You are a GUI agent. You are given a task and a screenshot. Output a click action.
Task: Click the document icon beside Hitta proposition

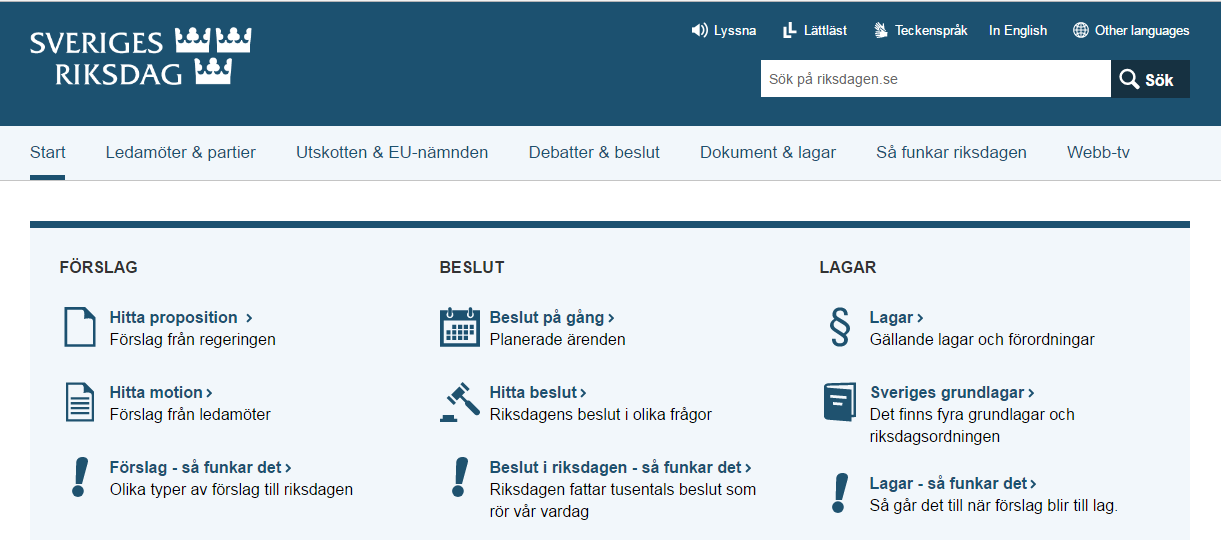point(79,327)
